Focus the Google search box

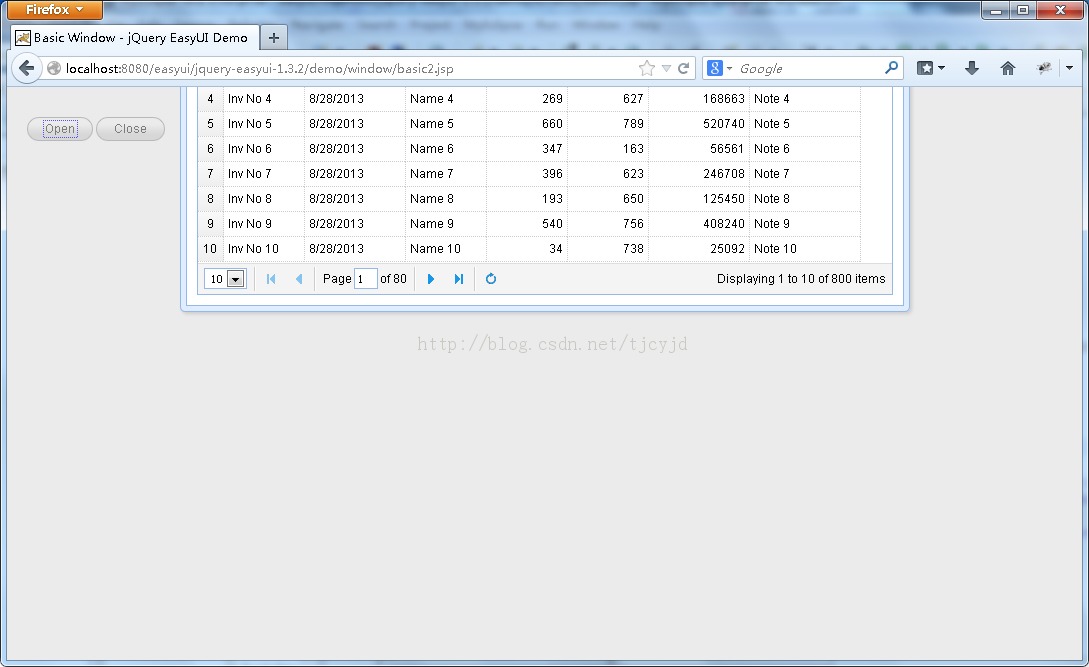click(x=810, y=68)
